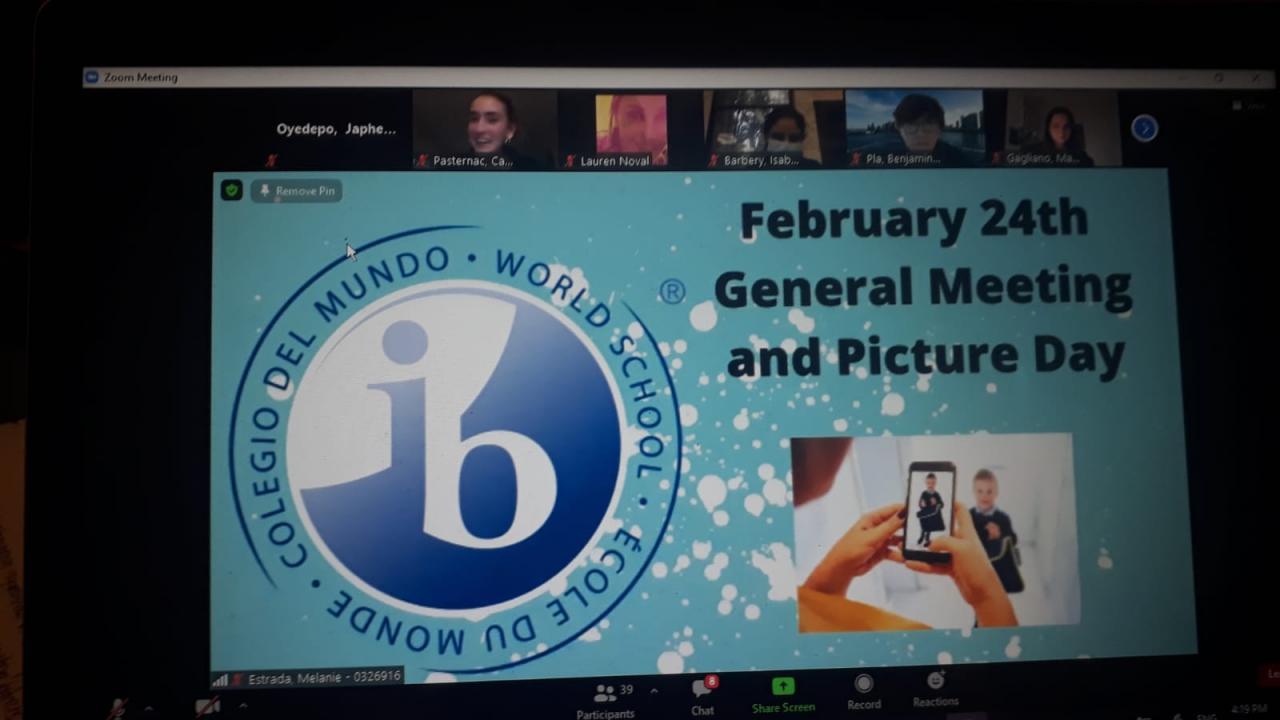
Task: Toggle the microphone mute button
Action: [x=118, y=707]
